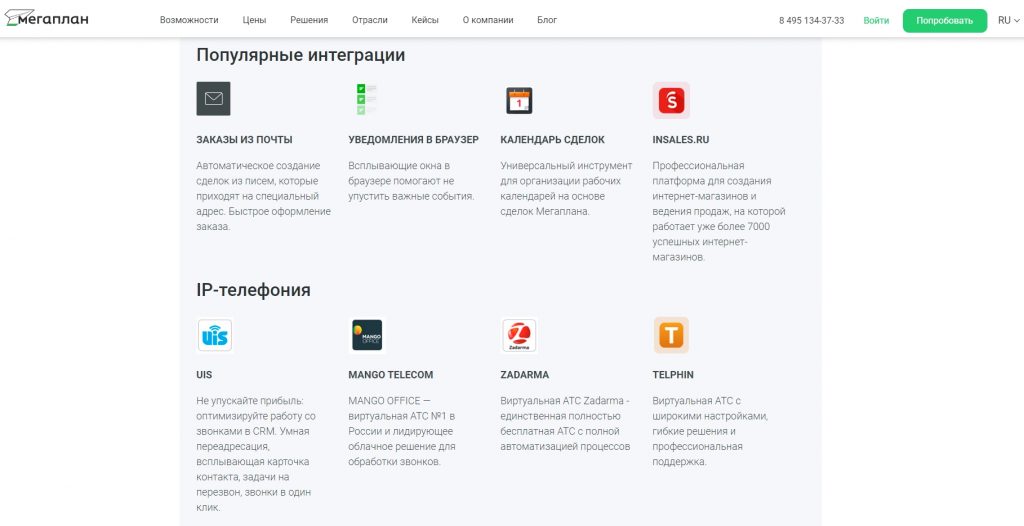The width and height of the screenshot is (1024, 526).
Task: Open the Zadarma logo icon
Action: click(x=519, y=336)
